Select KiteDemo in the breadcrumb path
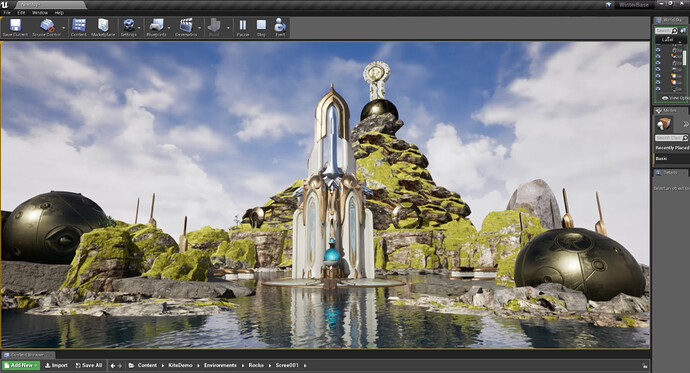 [180, 366]
